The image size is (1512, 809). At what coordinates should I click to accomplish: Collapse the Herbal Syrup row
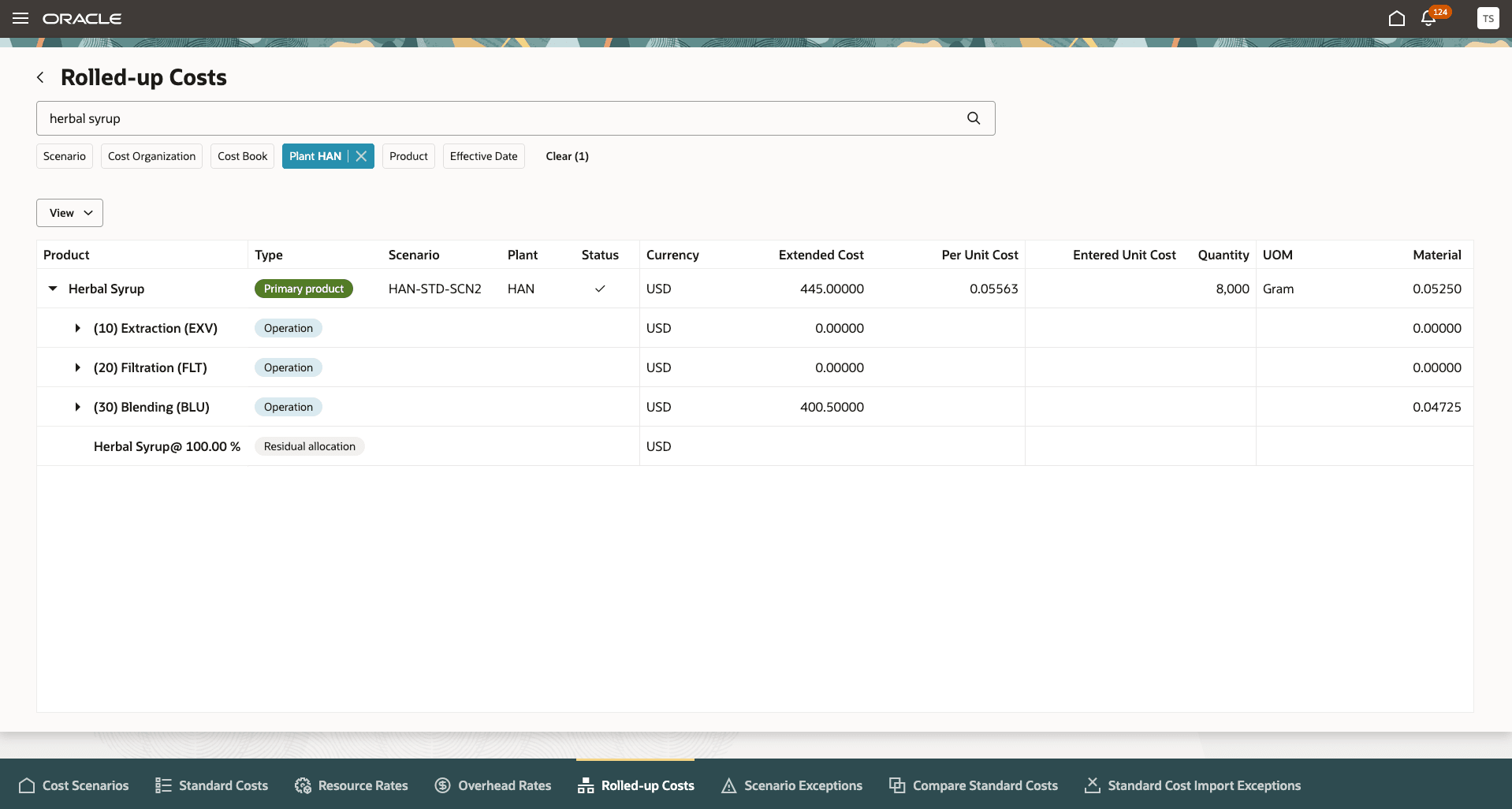(52, 289)
